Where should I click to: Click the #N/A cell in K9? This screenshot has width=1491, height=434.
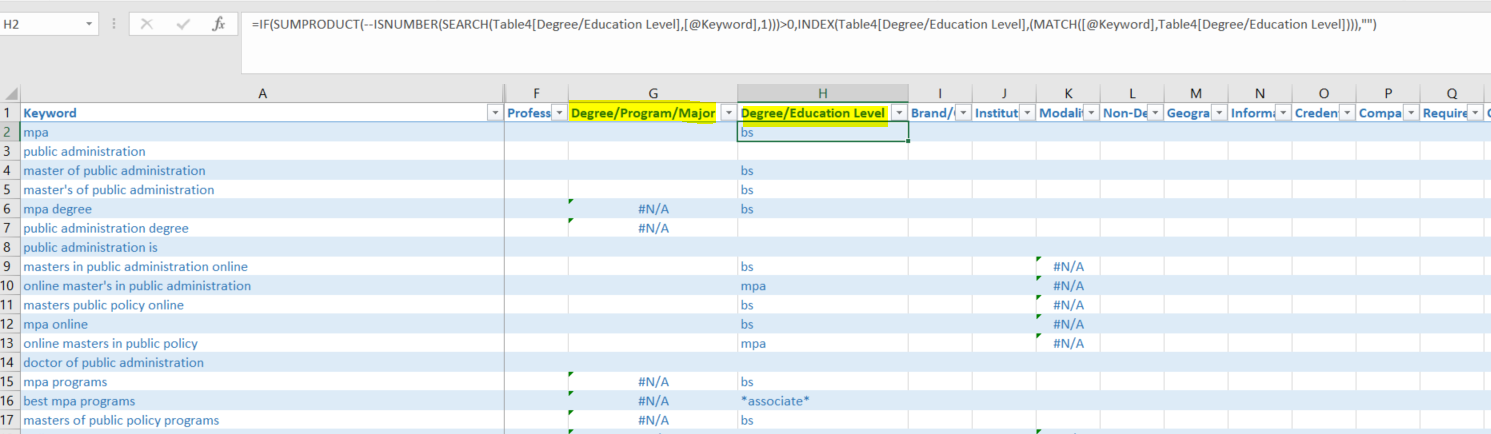[1068, 267]
